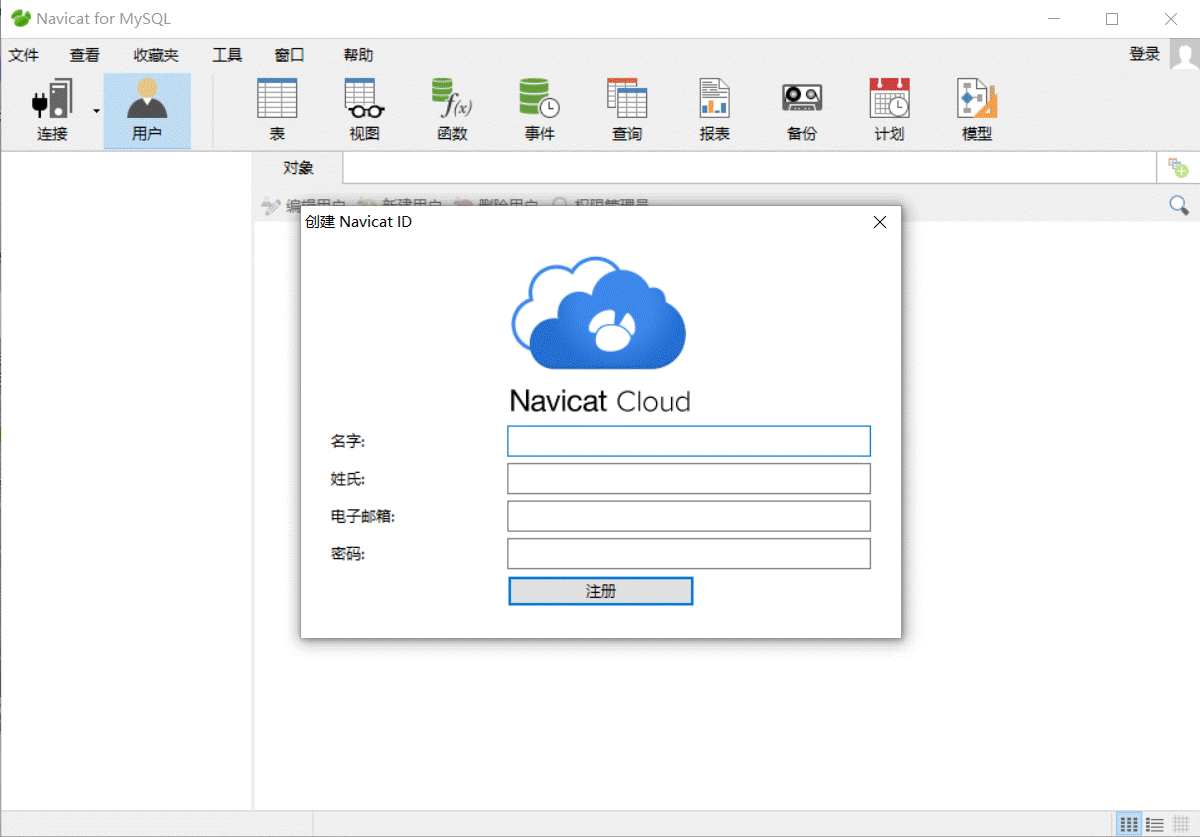Image resolution: width=1200 pixels, height=837 pixels.
Task: Open the Connection (连接) toolbar icon
Action: point(52,111)
